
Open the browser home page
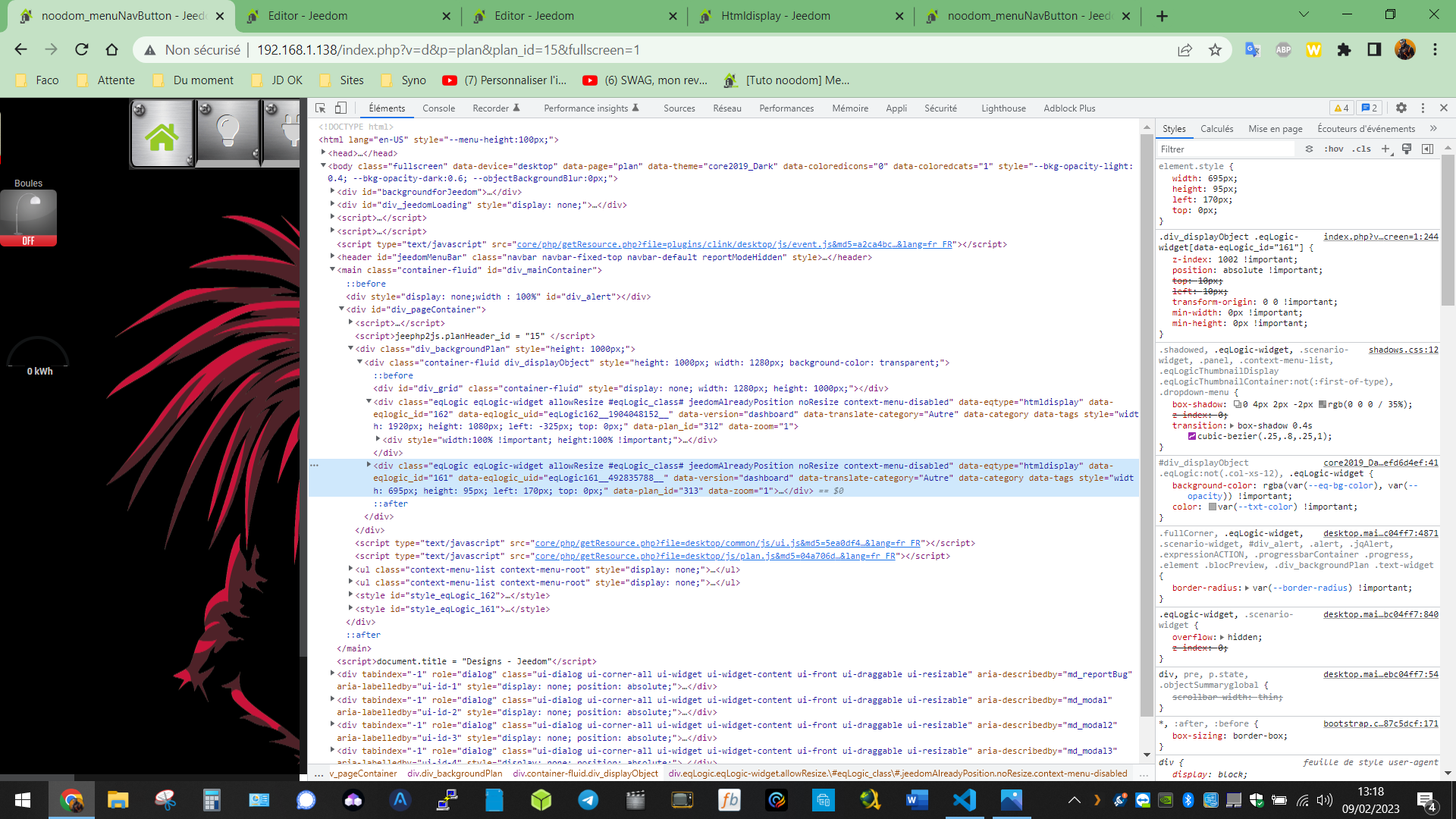[111, 49]
